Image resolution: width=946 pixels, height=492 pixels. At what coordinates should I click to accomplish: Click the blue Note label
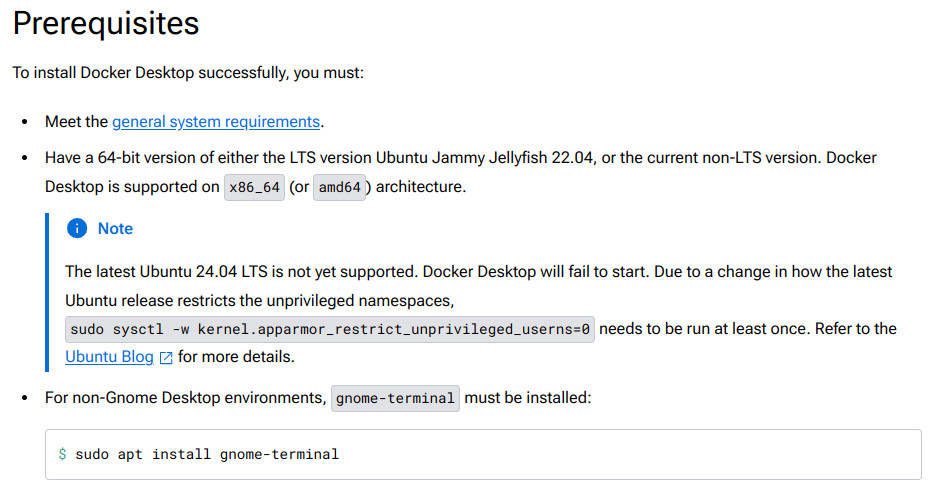click(x=115, y=229)
